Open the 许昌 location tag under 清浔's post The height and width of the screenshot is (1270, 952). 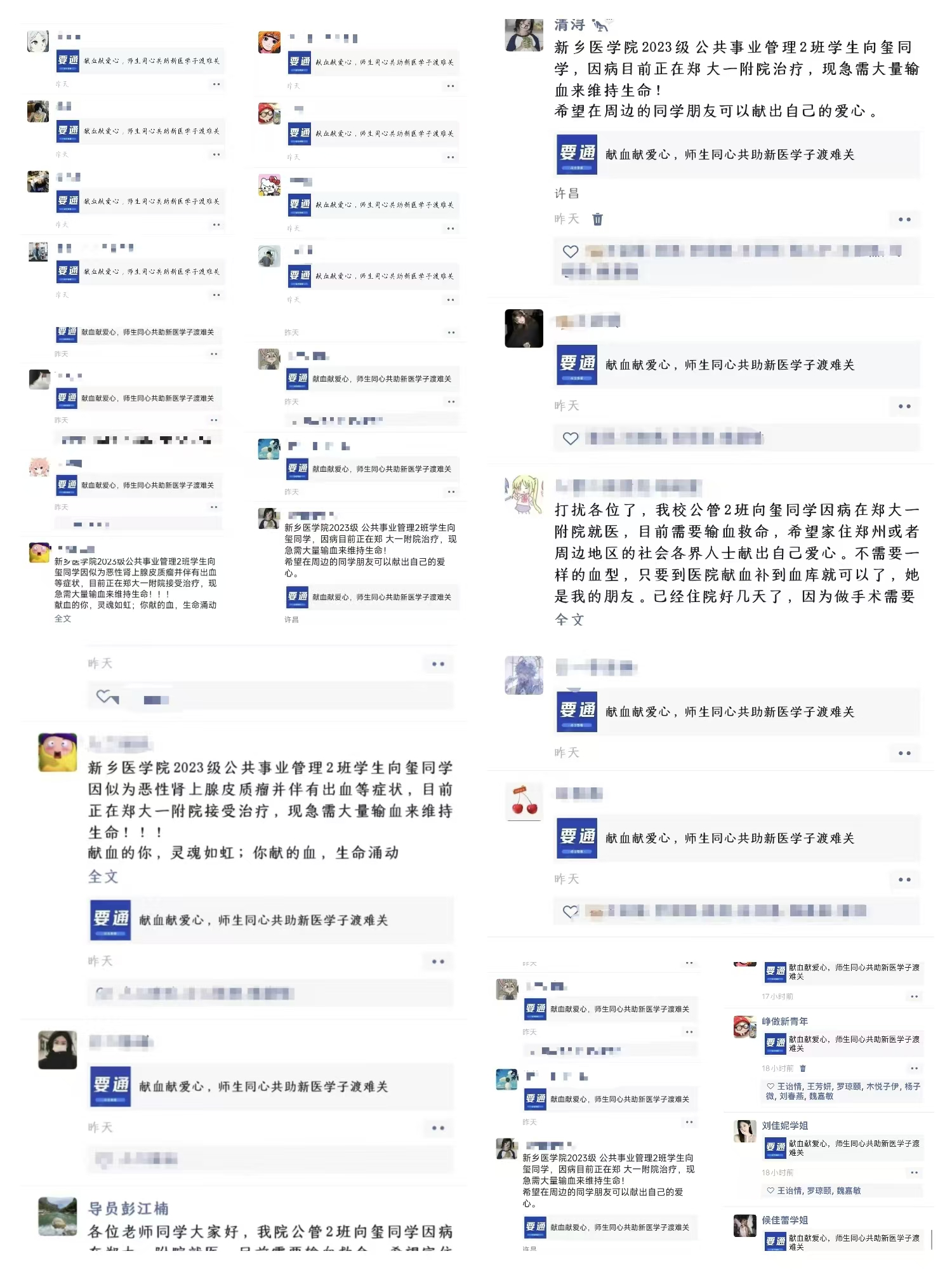[x=566, y=193]
